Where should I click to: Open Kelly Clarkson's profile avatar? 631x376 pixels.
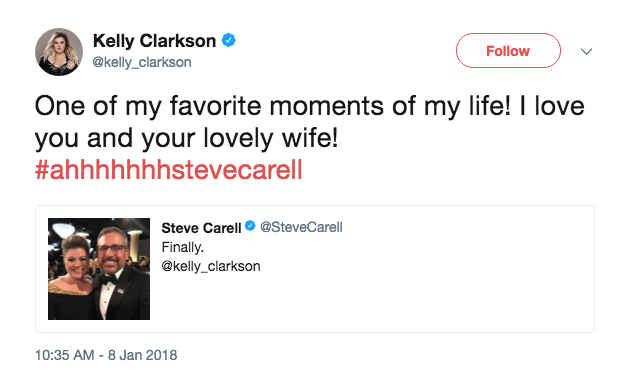pos(59,52)
